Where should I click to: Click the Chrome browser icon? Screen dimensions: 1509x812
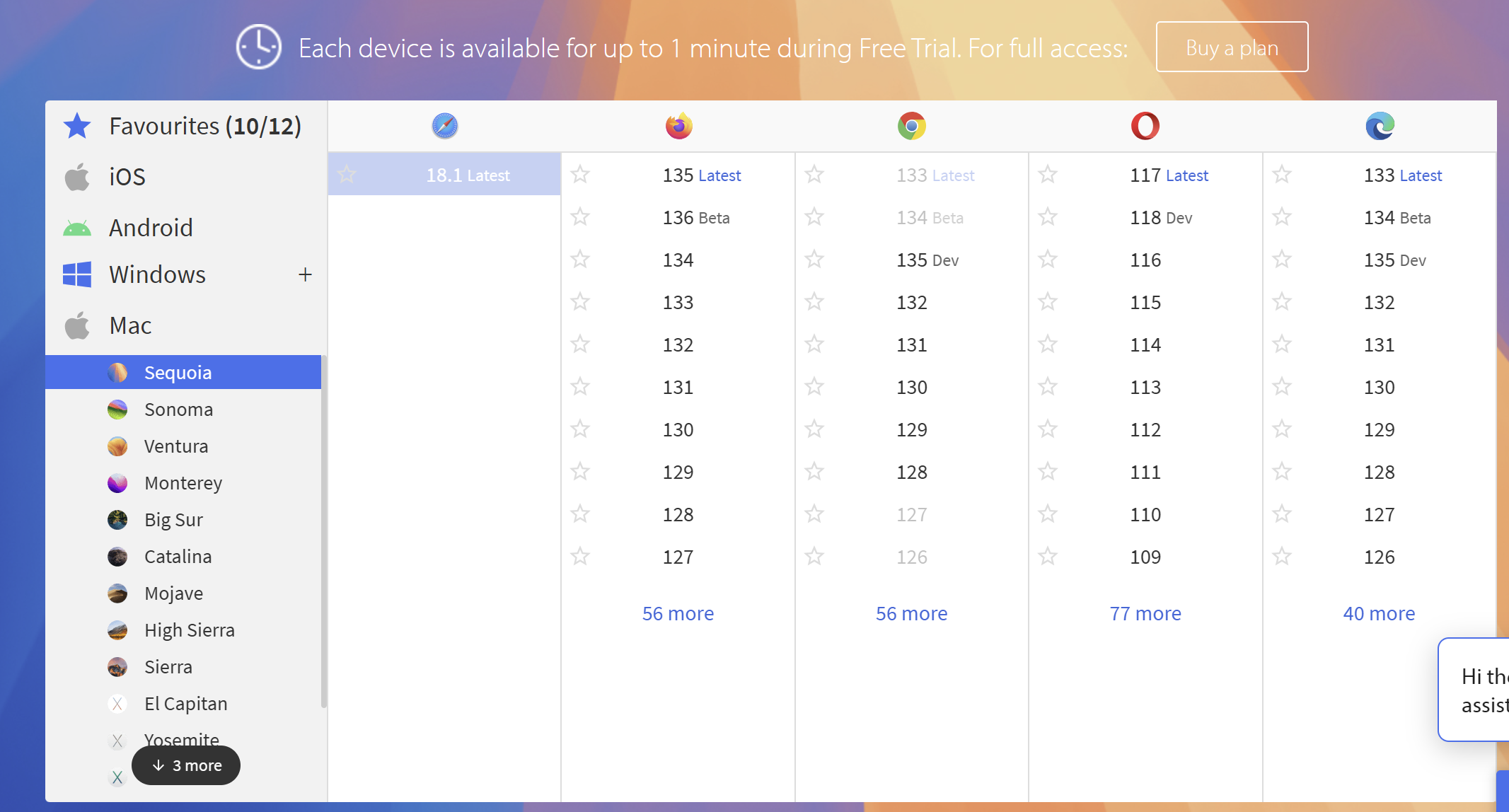(911, 126)
